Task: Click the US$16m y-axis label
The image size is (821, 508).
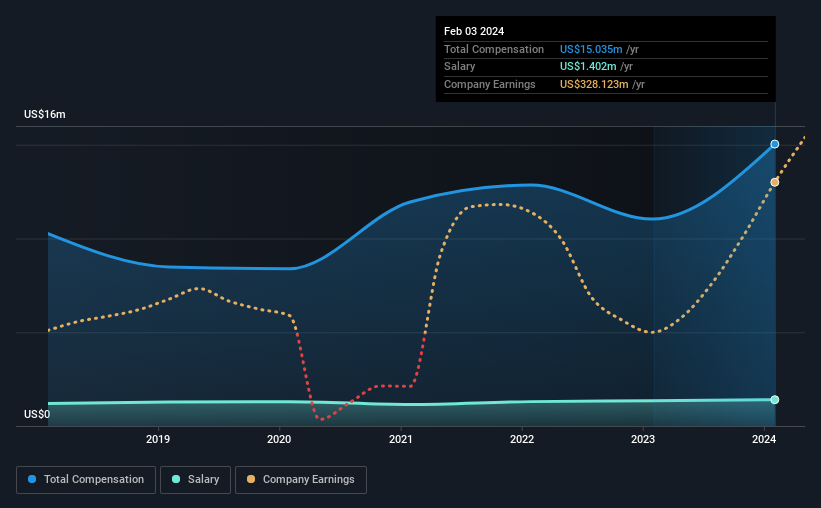Action: click(45, 114)
